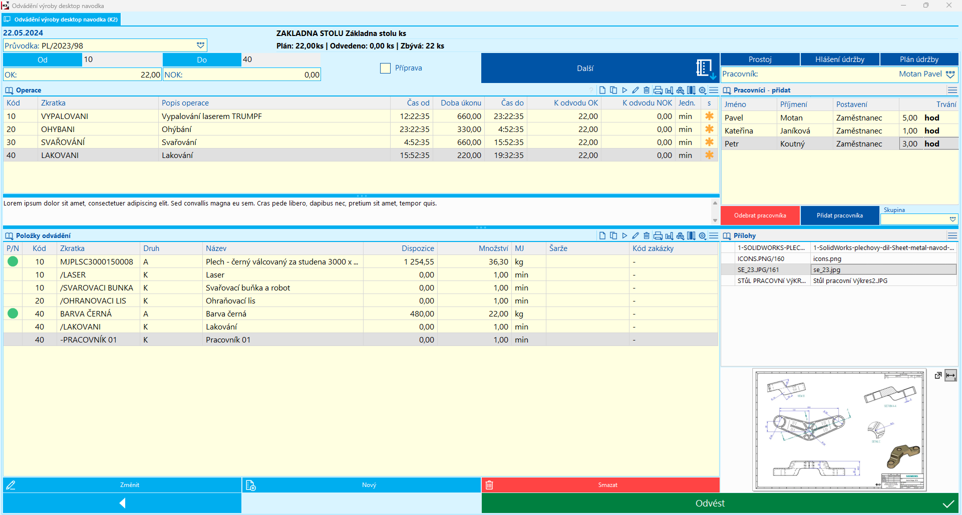Click green status dot for MJPLSC3000150008 item
This screenshot has width=962, height=515.
[13, 261]
